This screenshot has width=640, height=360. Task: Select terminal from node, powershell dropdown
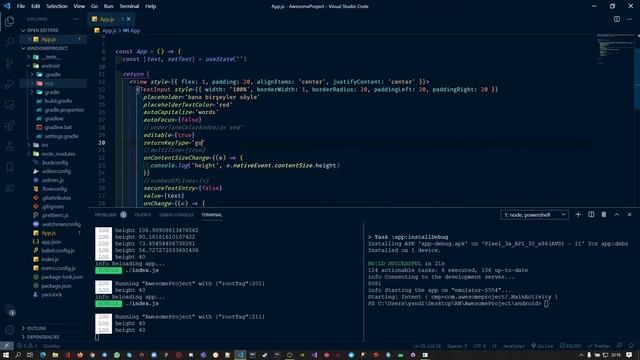point(534,215)
